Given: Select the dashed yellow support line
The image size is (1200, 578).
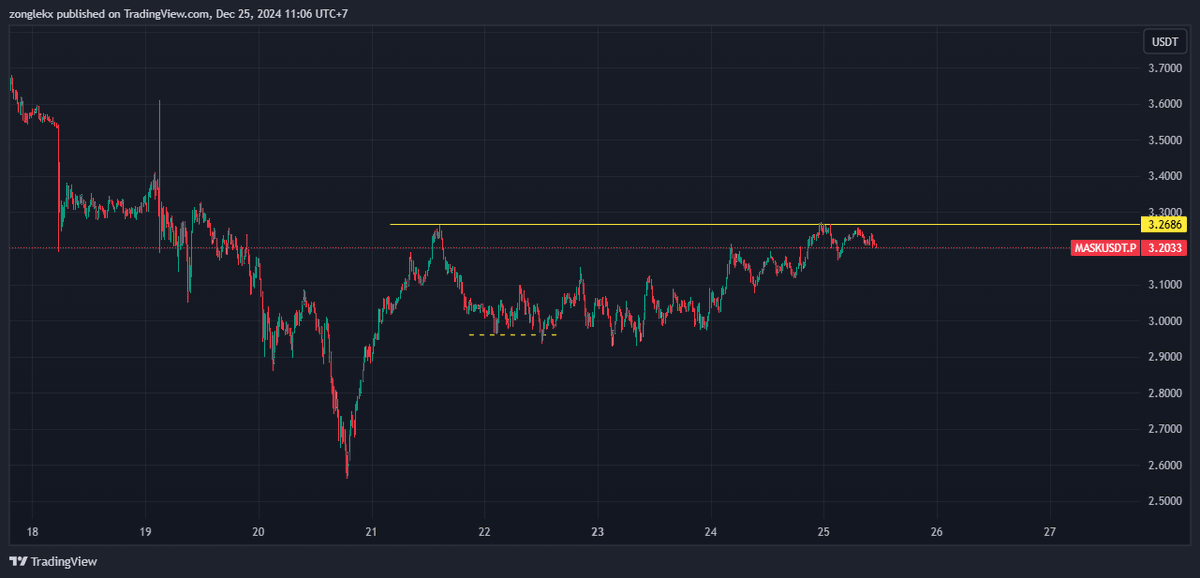Looking at the screenshot, I should pos(513,335).
